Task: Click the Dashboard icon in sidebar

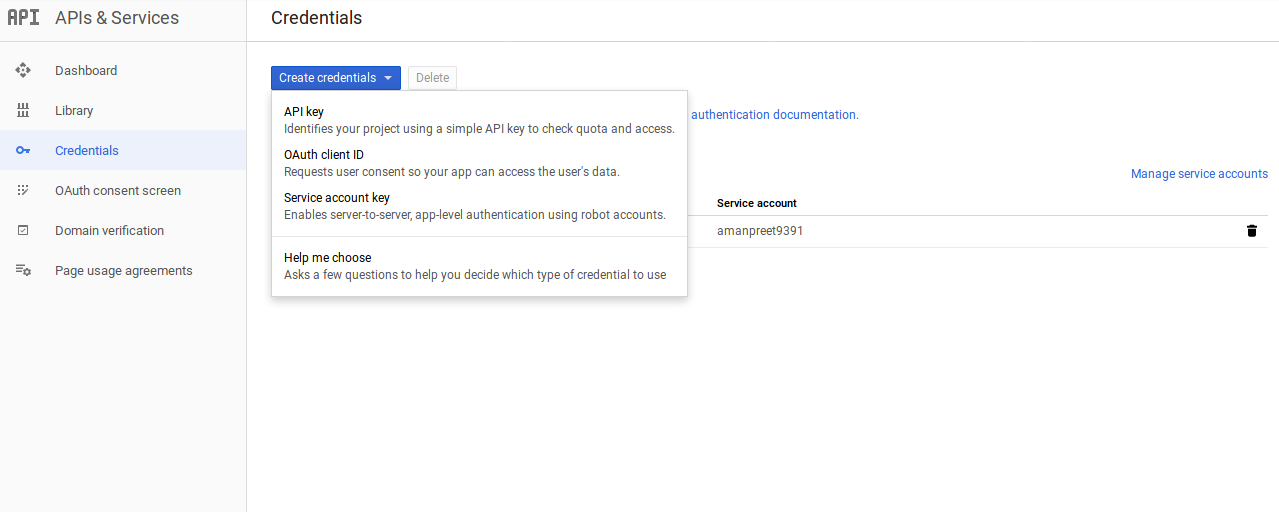Action: [x=23, y=71]
